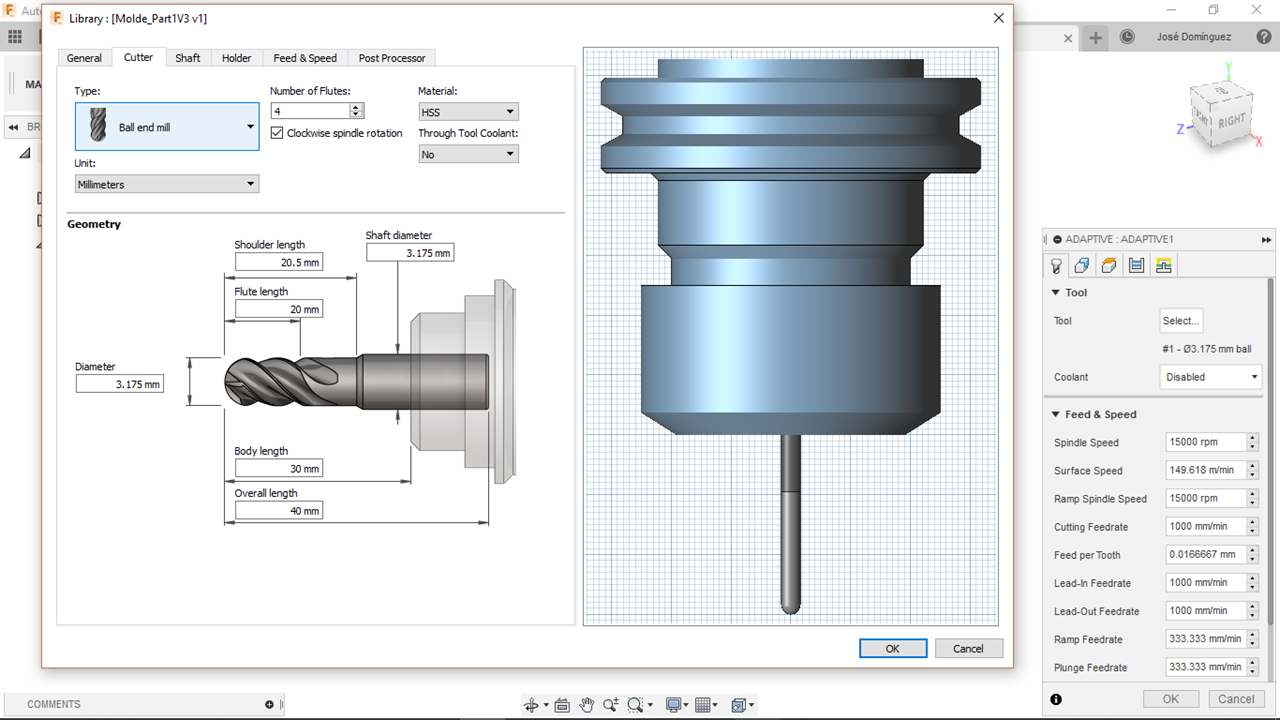Open the user account menu José Domínguez

click(x=1193, y=37)
